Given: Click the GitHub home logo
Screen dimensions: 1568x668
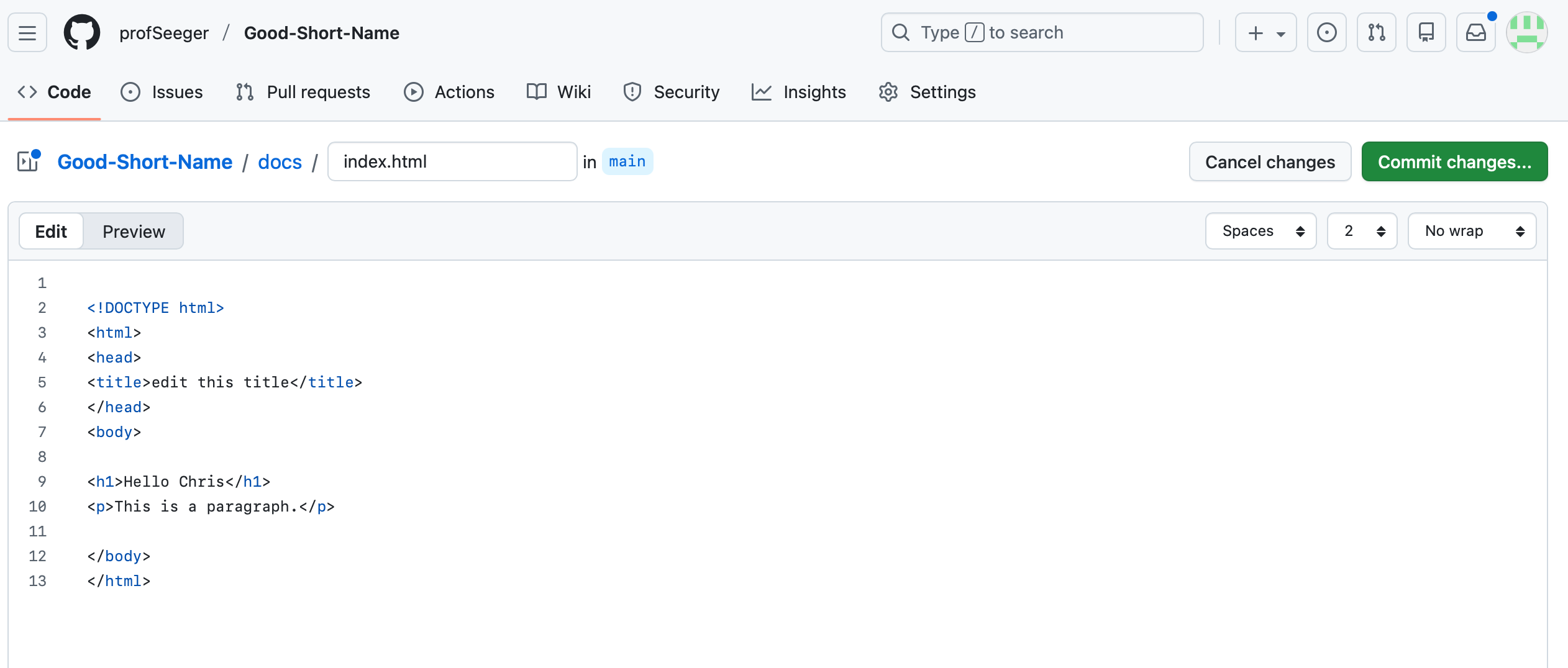Looking at the screenshot, I should coord(81,32).
